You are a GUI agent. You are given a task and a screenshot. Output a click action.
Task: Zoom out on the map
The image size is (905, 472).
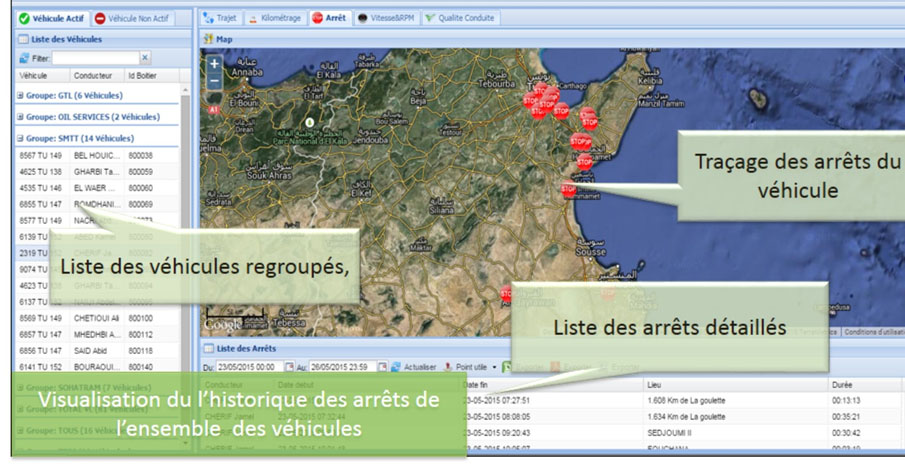[214, 79]
